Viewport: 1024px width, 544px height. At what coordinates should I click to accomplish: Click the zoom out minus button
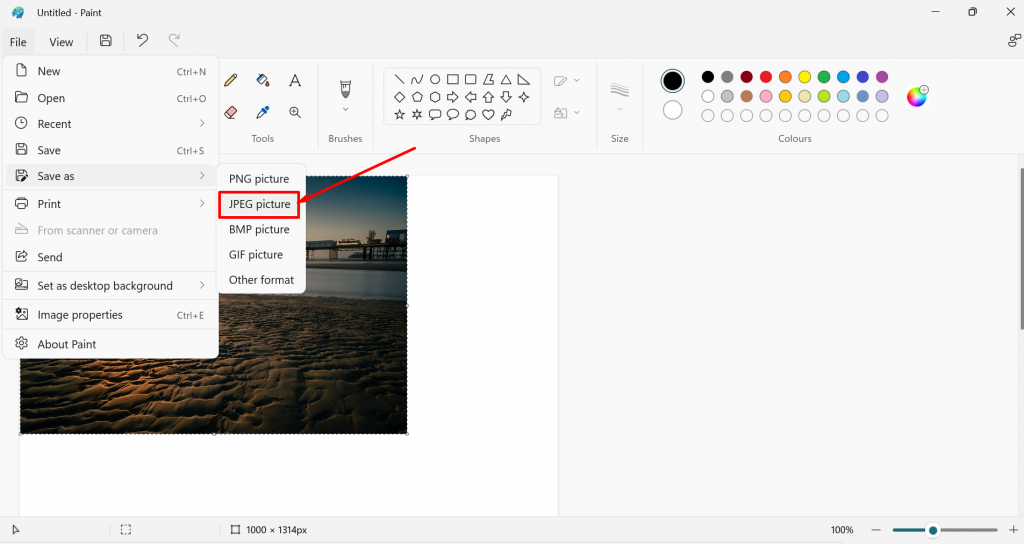[x=876, y=530]
